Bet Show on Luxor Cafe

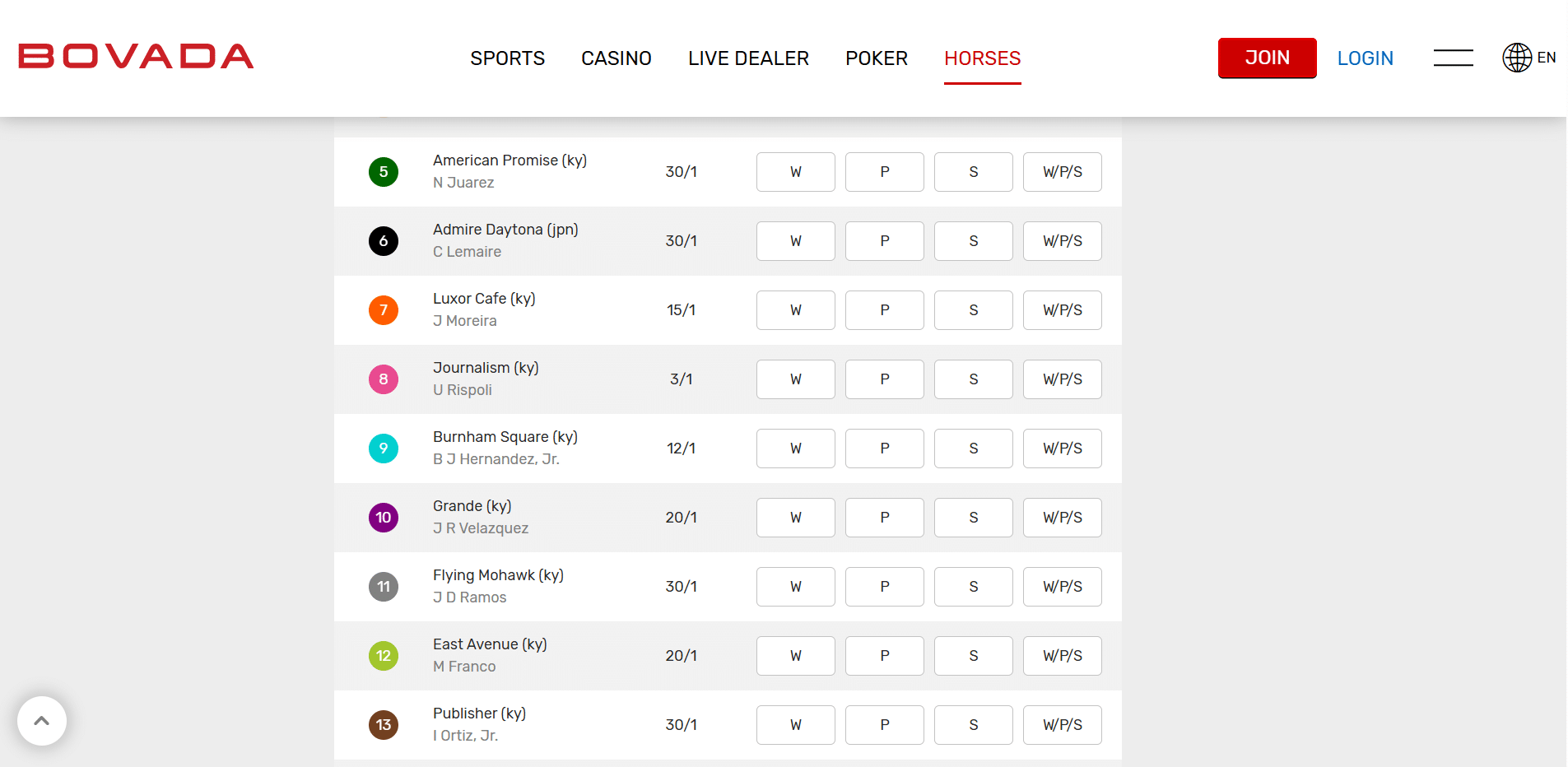click(974, 310)
